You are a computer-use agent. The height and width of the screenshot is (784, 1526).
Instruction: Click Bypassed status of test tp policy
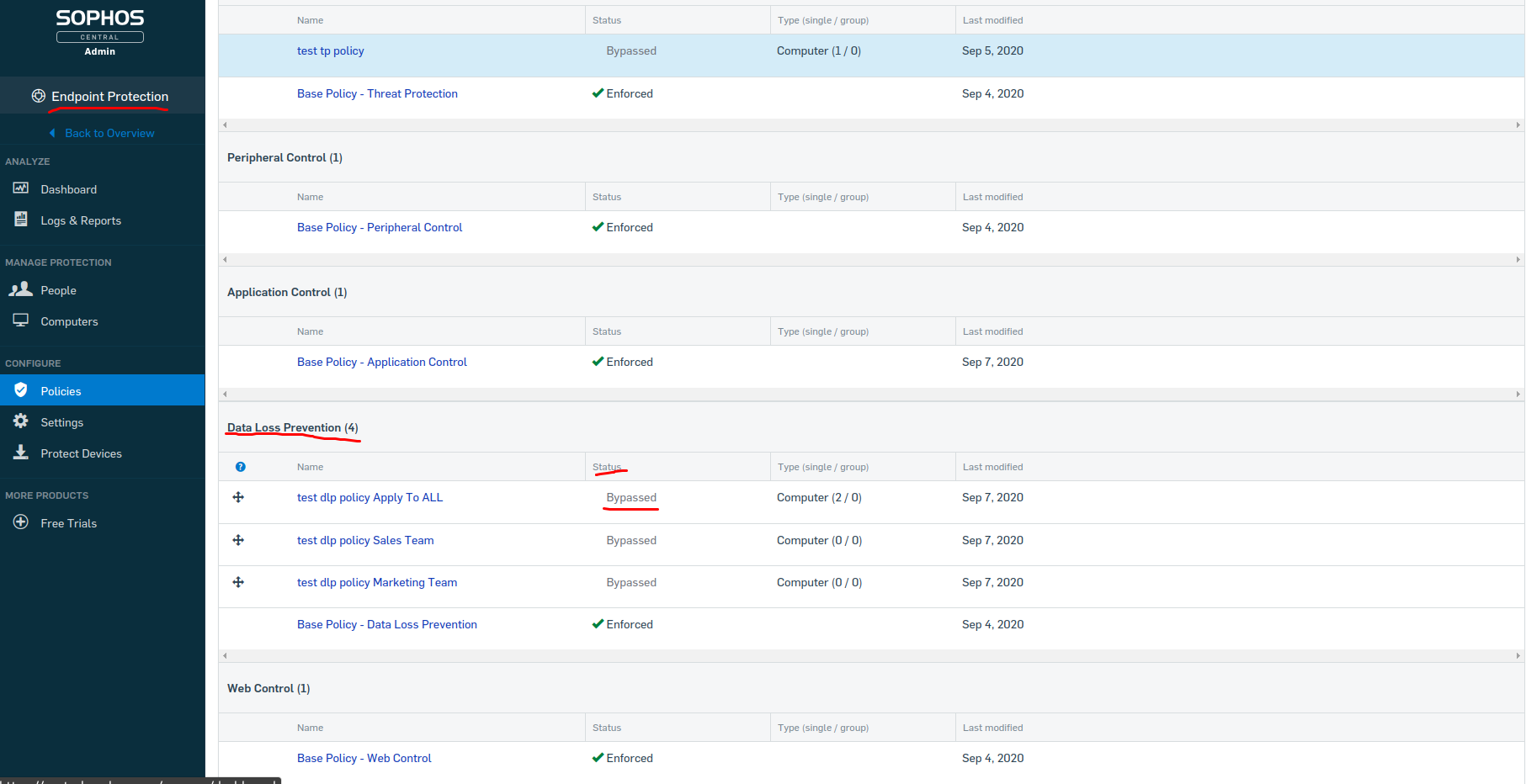(631, 50)
